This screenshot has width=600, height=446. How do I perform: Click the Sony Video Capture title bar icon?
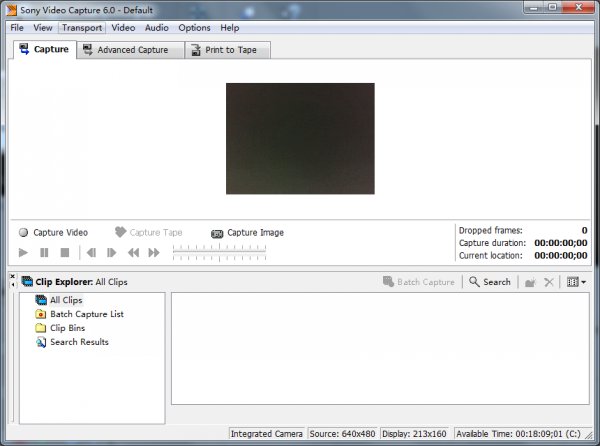coord(11,10)
